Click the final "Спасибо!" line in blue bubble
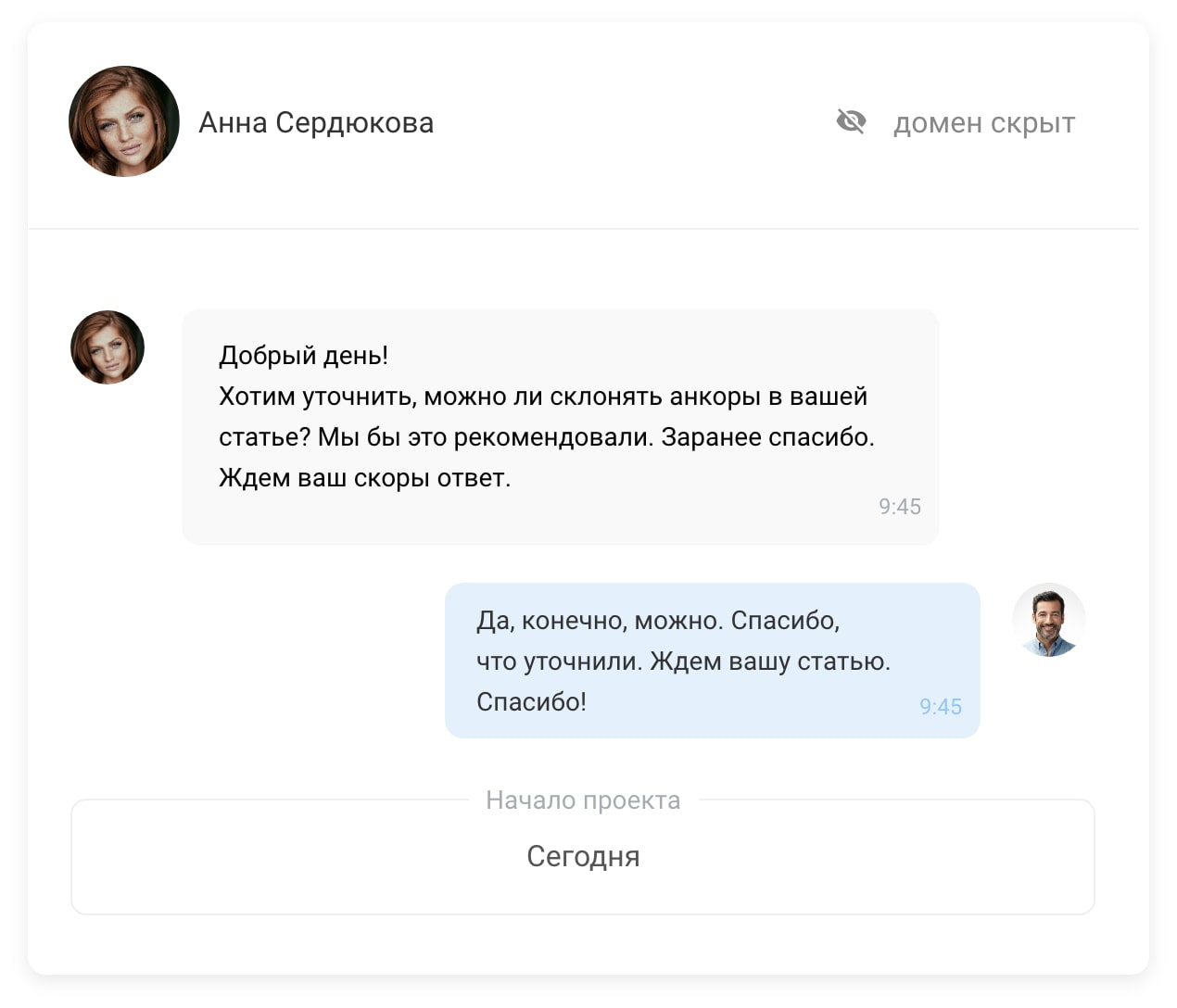This screenshot has width=1177, height=1008. click(x=531, y=702)
